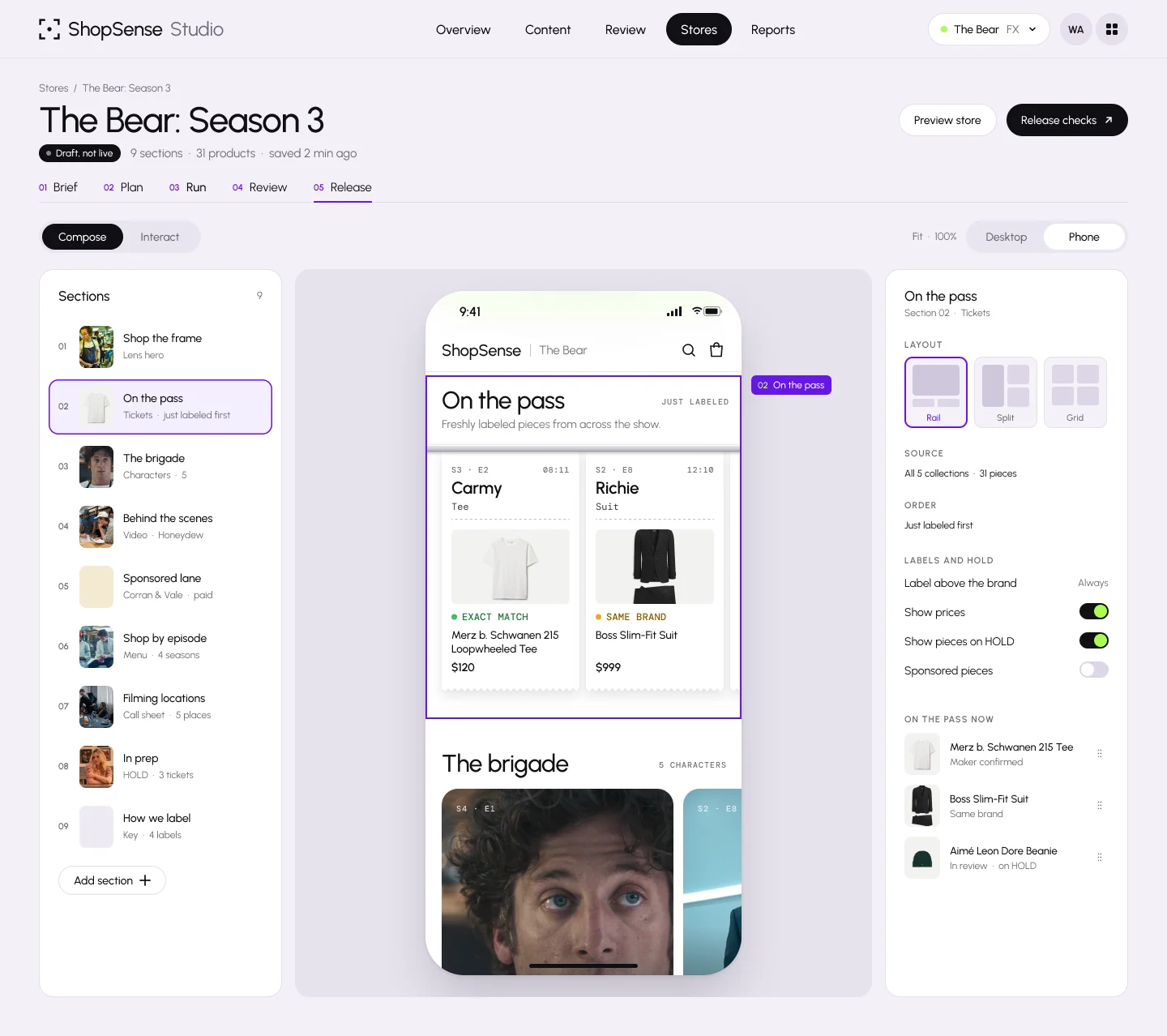This screenshot has height=1036, width=1167.
Task: Change Label above the brand setting
Action: pos(1007,583)
